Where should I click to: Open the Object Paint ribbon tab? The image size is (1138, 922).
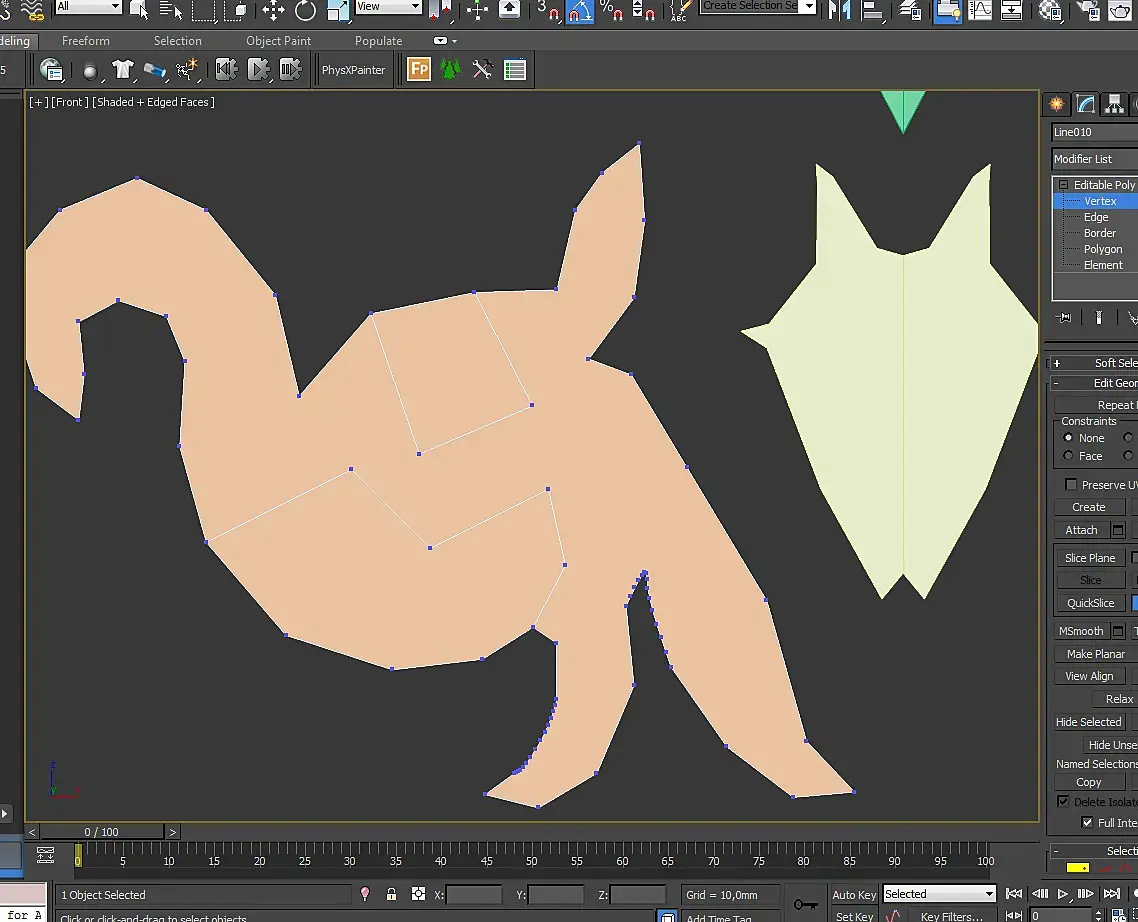pos(278,41)
